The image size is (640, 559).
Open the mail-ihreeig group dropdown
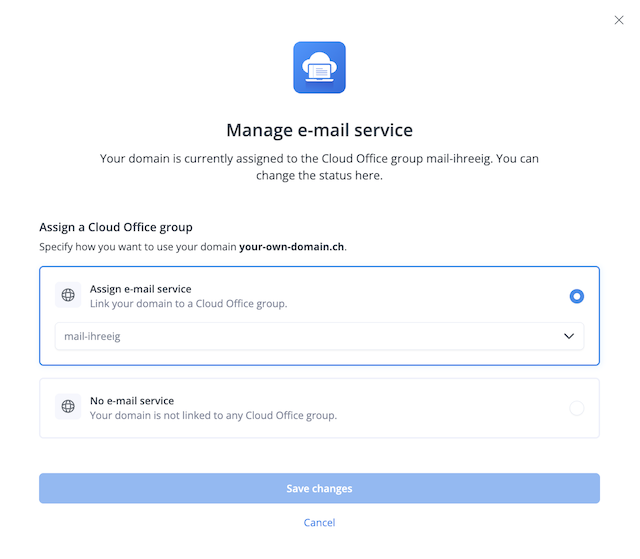(x=320, y=336)
